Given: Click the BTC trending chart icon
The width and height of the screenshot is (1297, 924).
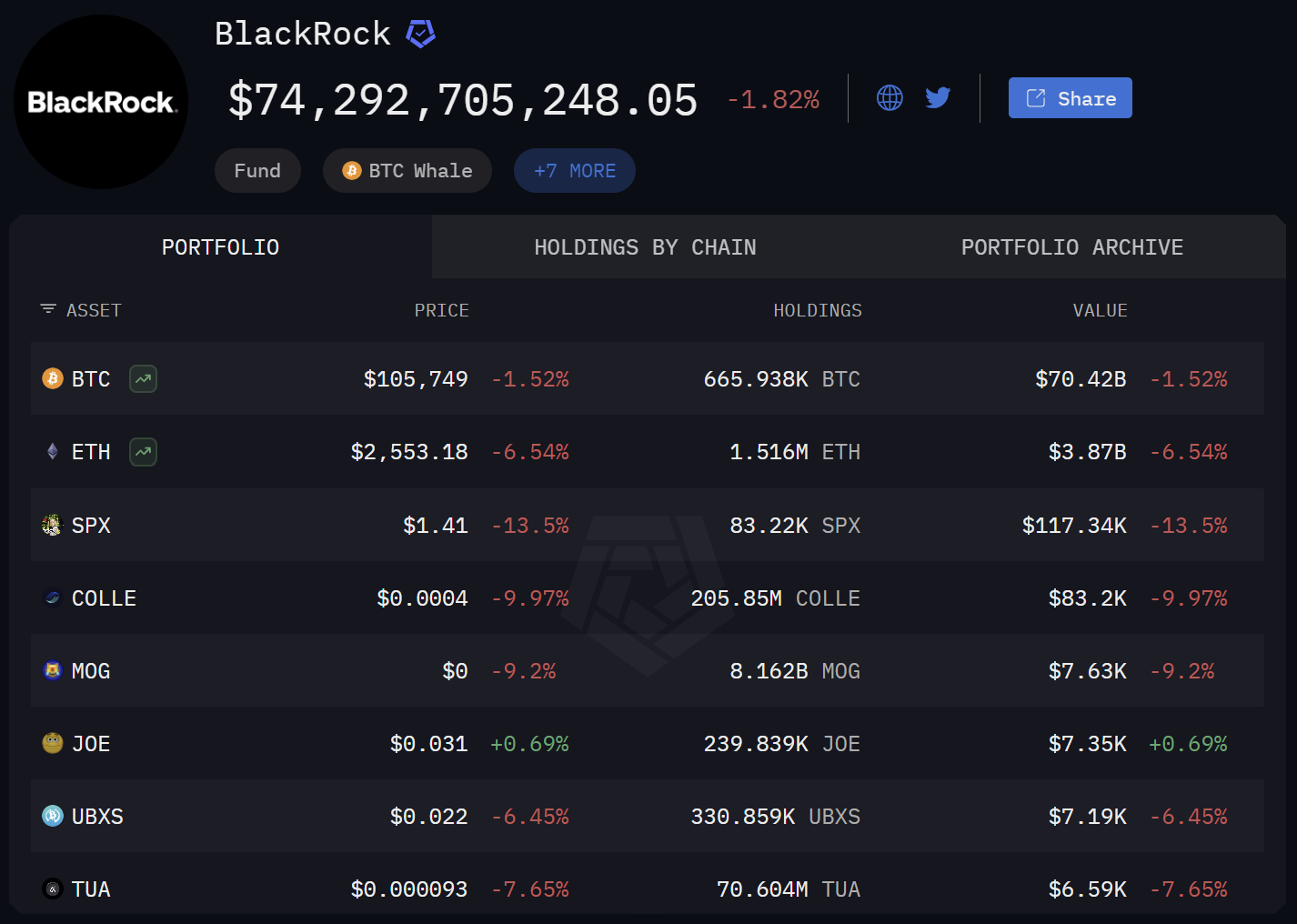Looking at the screenshot, I should pos(143,379).
